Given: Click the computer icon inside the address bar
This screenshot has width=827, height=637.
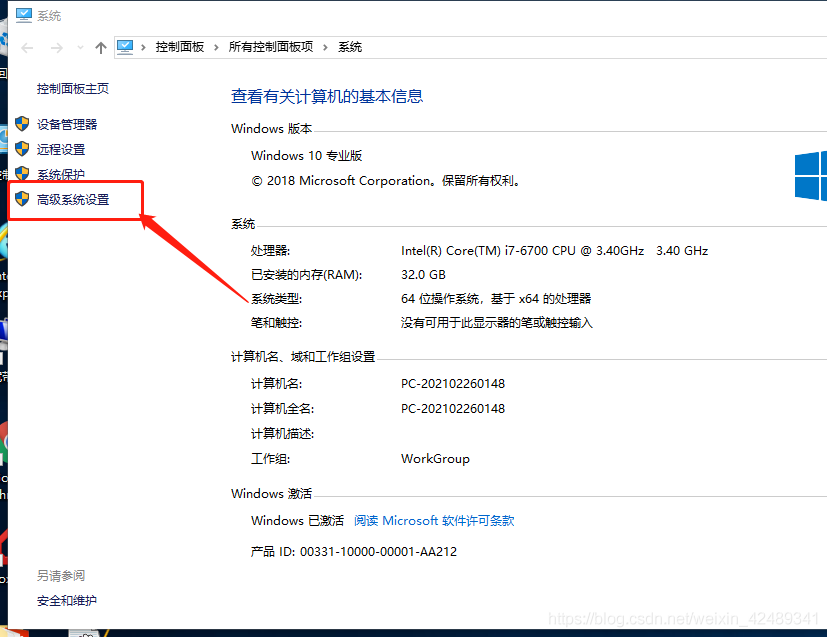Looking at the screenshot, I should click(x=126, y=46).
